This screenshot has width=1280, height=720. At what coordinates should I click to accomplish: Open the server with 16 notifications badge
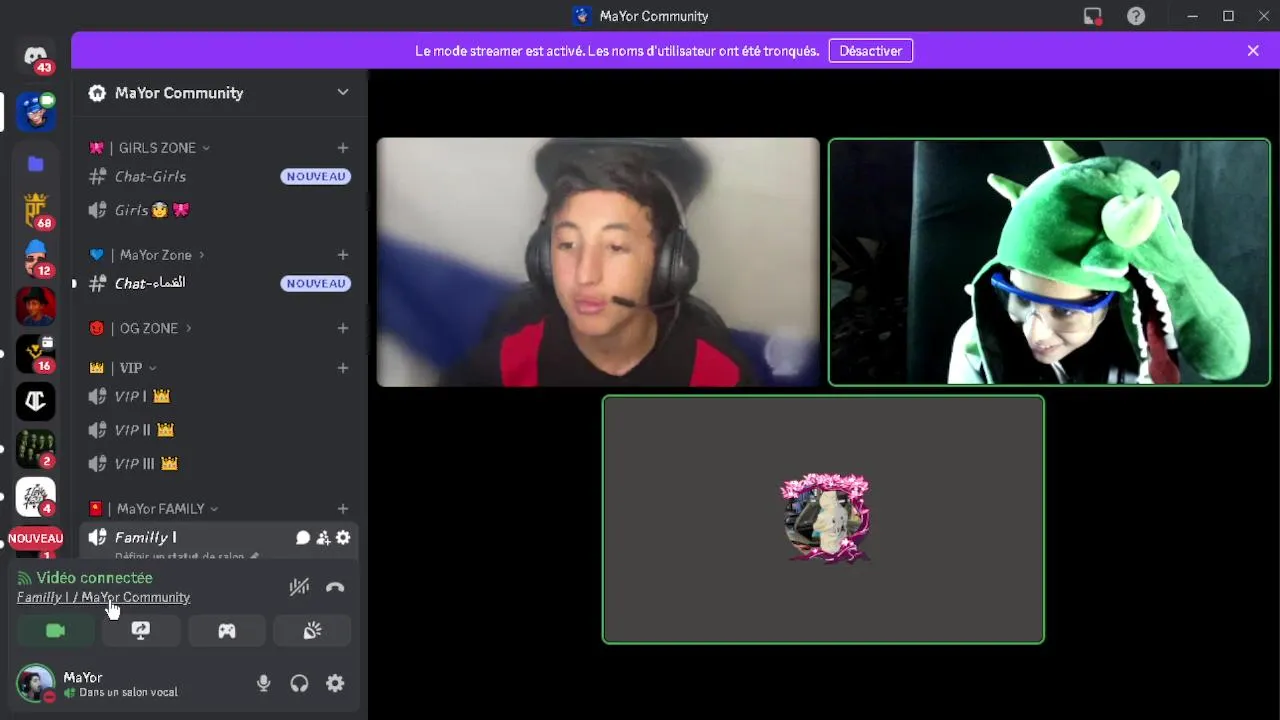36,353
